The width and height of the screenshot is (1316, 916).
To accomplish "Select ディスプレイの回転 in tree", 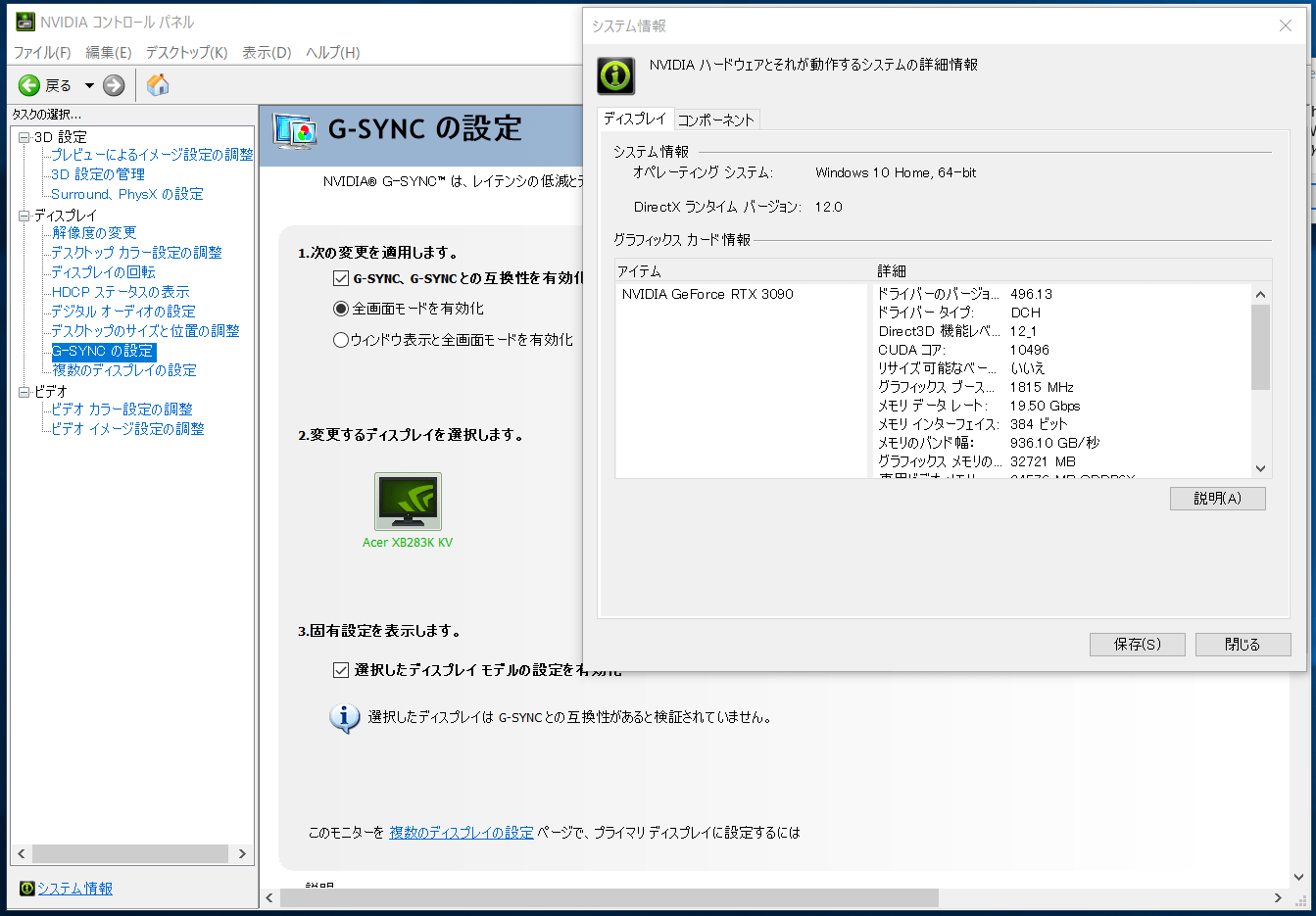I will pyautogui.click(x=103, y=272).
